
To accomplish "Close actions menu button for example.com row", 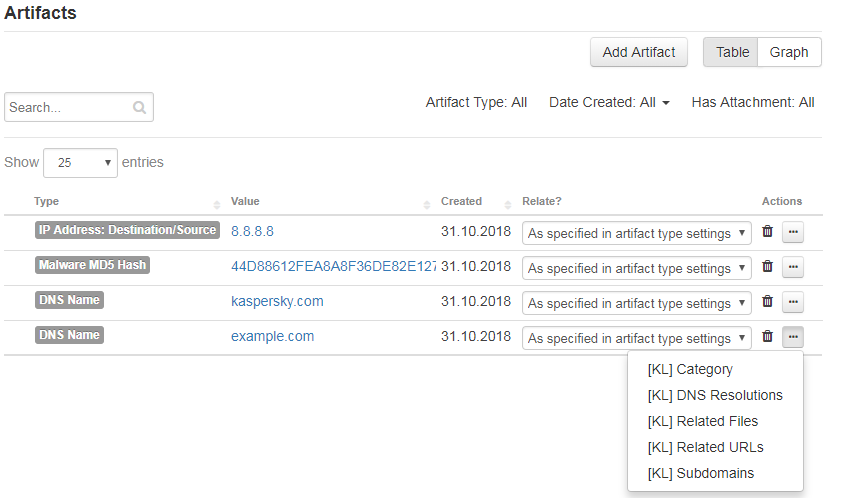I will click(793, 337).
